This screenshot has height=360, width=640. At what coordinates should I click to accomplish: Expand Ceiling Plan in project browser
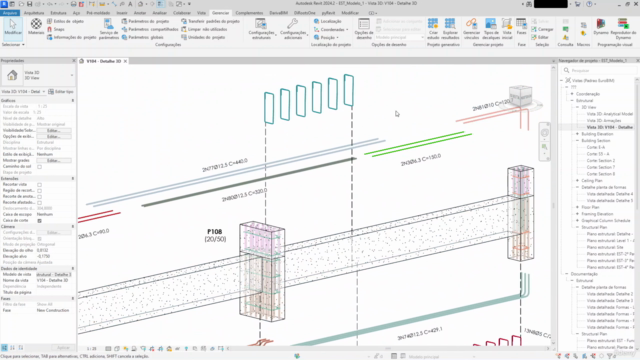(578, 180)
